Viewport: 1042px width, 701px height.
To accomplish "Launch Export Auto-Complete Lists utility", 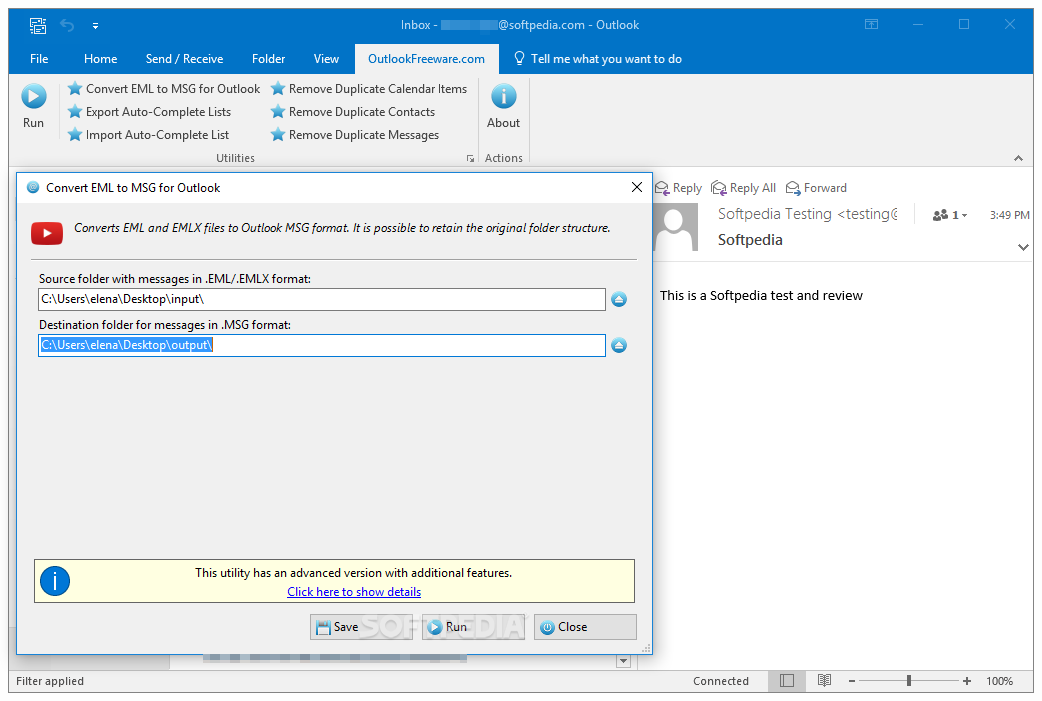I will click(150, 112).
